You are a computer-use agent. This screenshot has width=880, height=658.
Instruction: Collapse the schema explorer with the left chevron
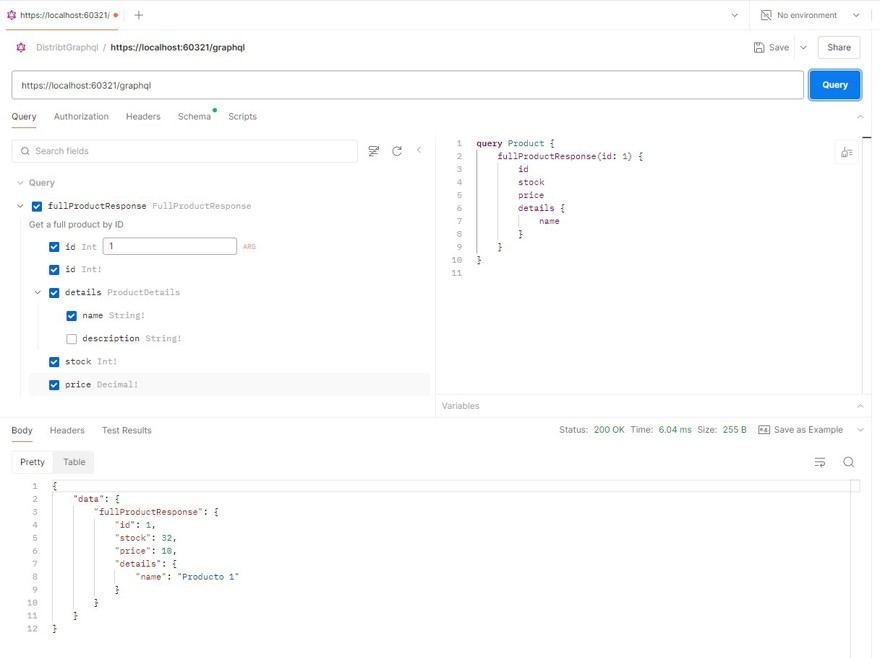click(419, 150)
